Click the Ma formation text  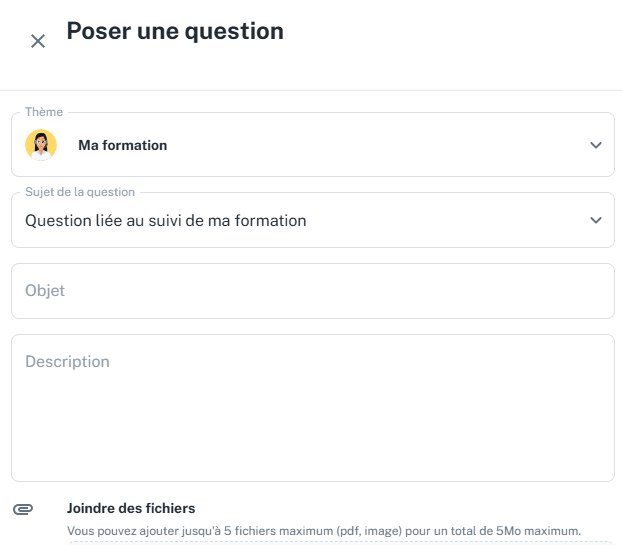[x=123, y=145]
